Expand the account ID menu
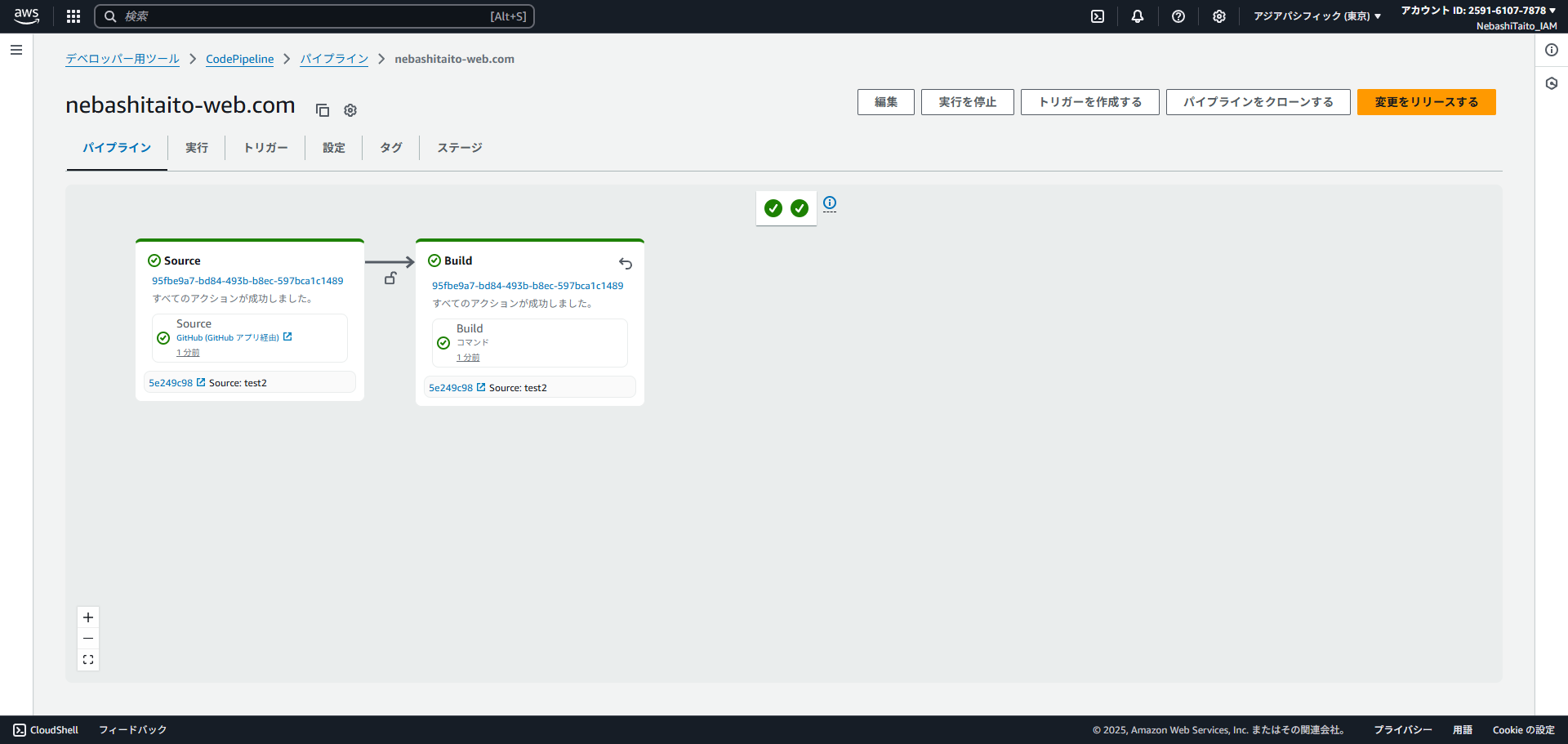 coord(1479,11)
